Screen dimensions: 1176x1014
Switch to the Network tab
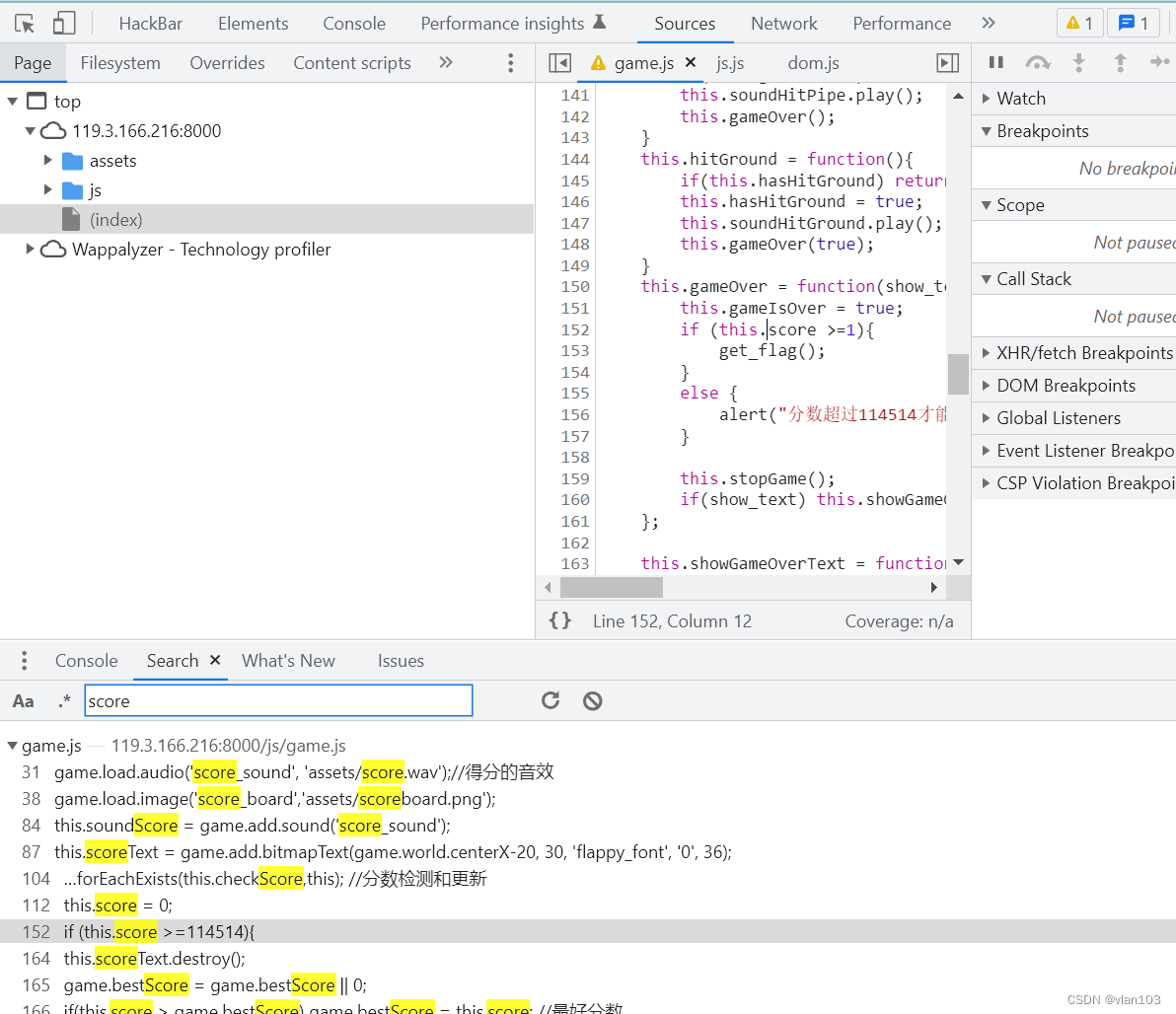coord(783,23)
